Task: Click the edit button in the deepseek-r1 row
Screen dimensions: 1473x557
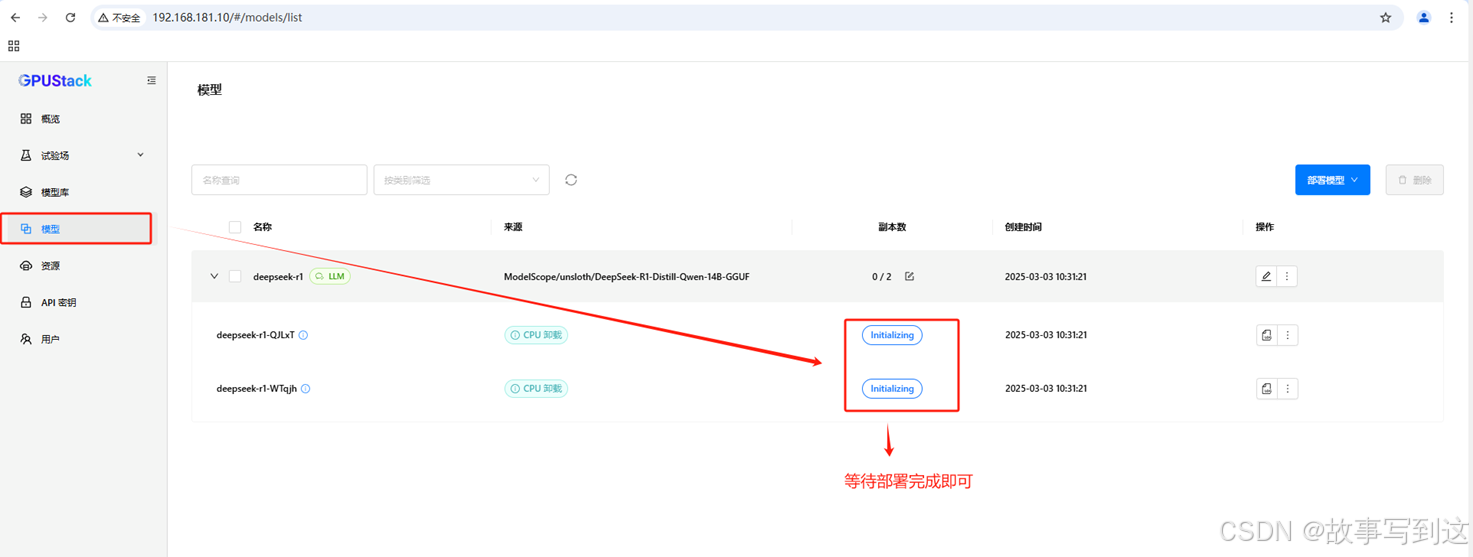Action: tap(1266, 276)
